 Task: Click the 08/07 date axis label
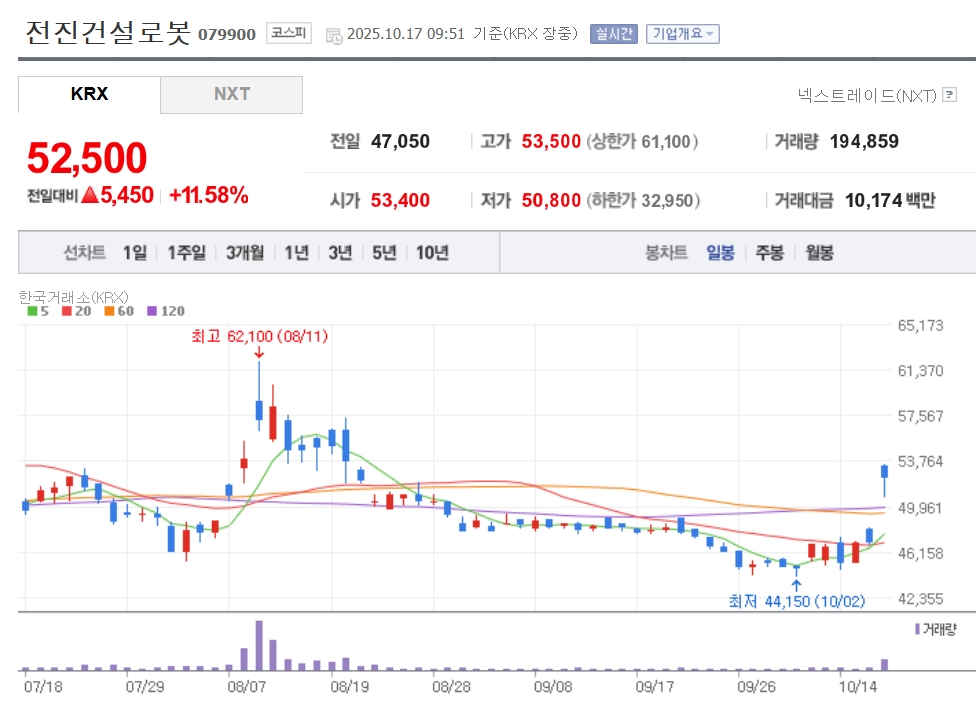point(246,687)
